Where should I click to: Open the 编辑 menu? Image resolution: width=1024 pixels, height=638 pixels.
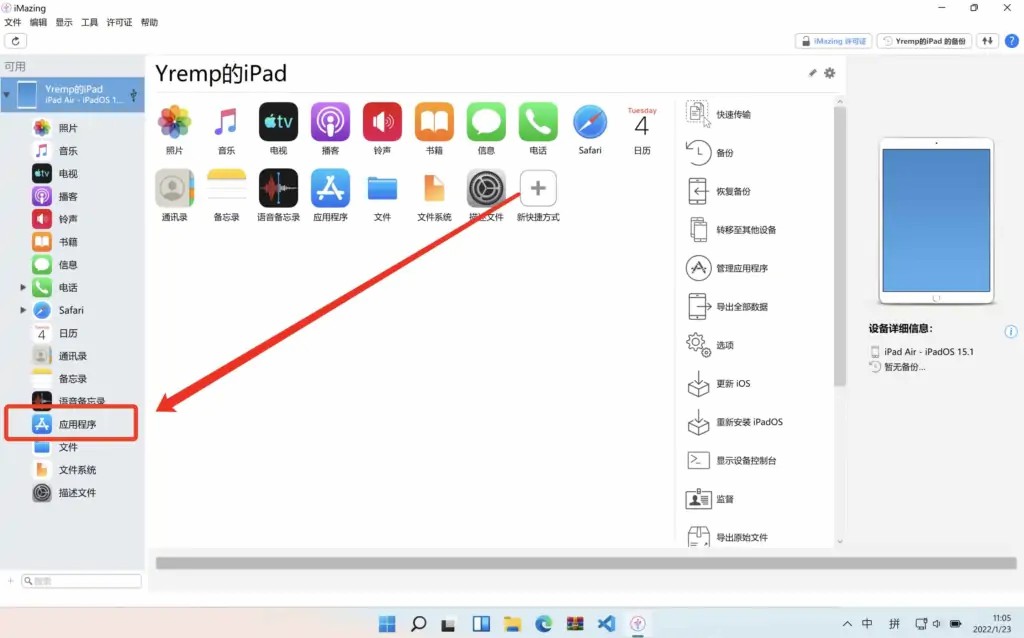click(39, 22)
